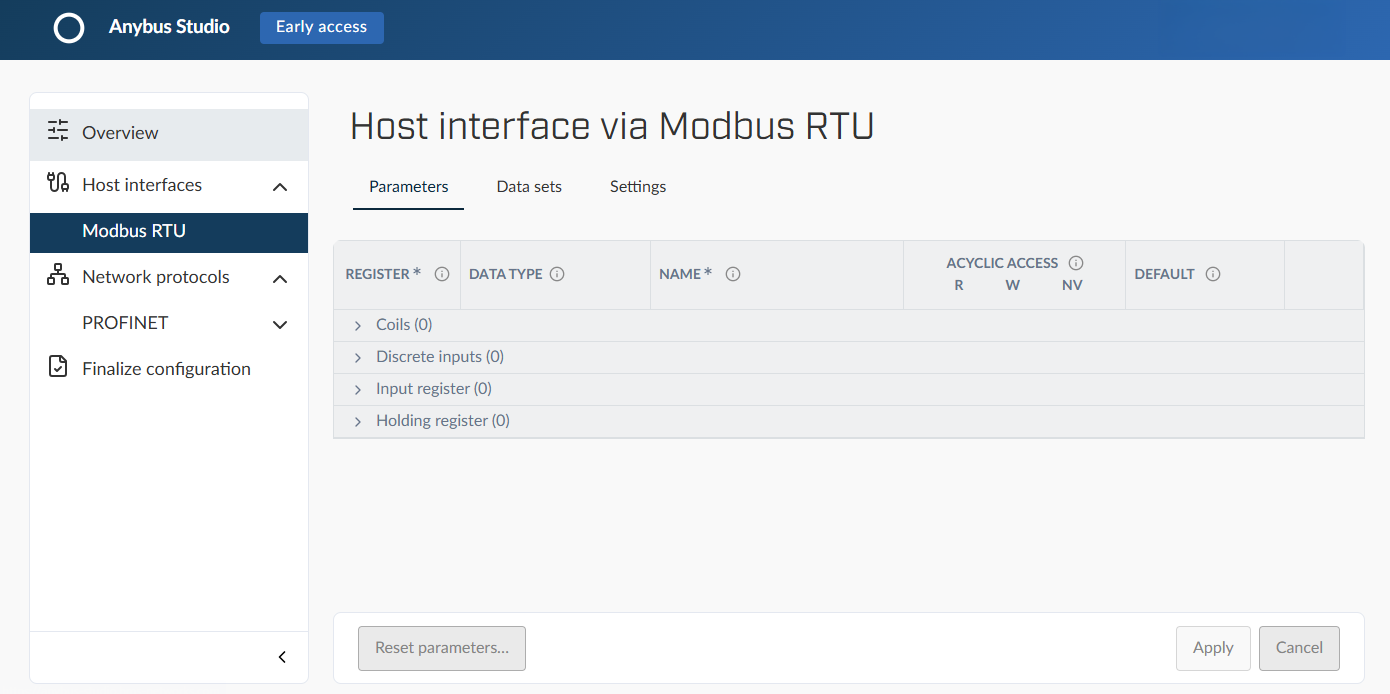Click the info icon beside NAME
The width and height of the screenshot is (1390, 694).
(x=733, y=274)
